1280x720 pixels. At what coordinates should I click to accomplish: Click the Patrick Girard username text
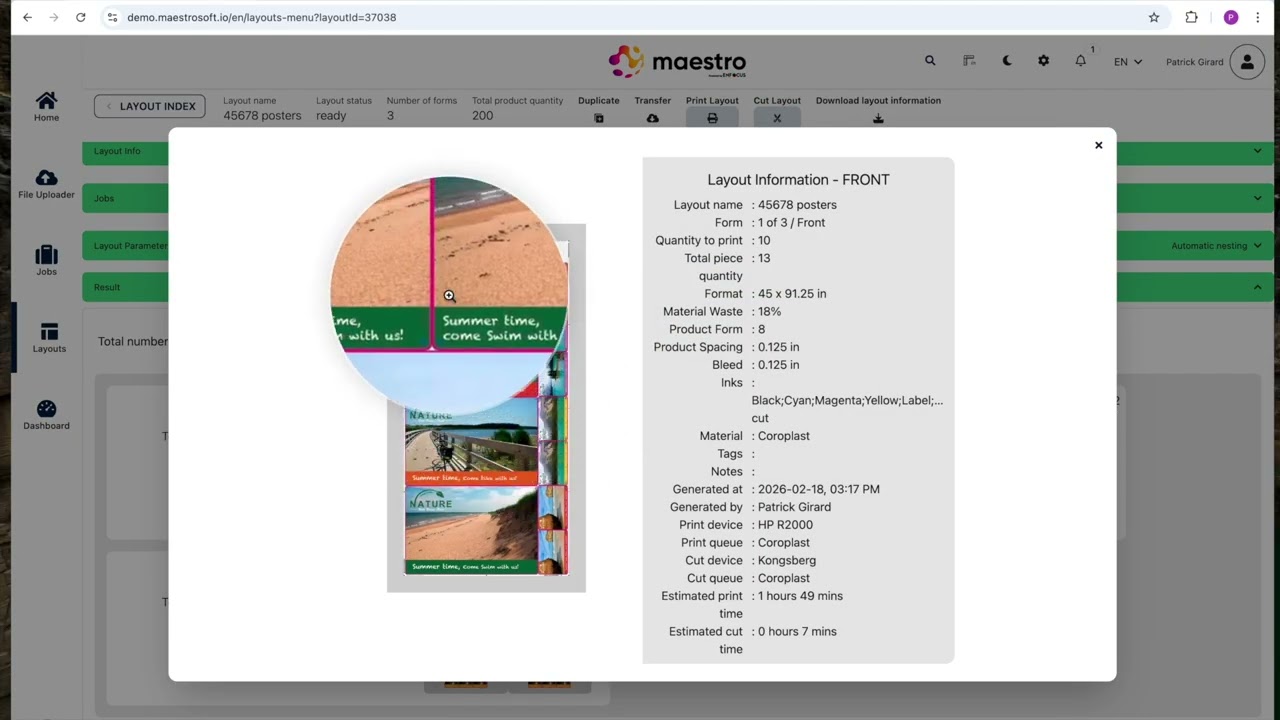coord(1194,62)
